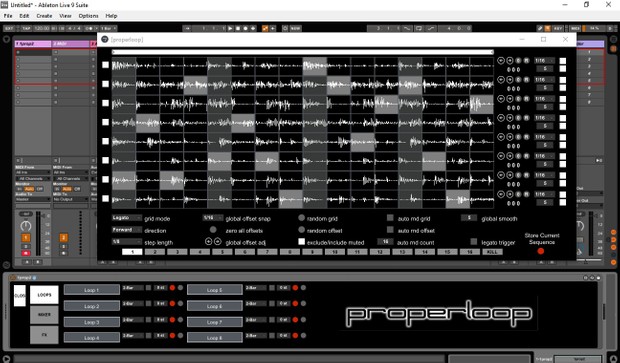The height and width of the screenshot is (363, 620).
Task: Toggle the random grid radio button
Action: (x=302, y=218)
